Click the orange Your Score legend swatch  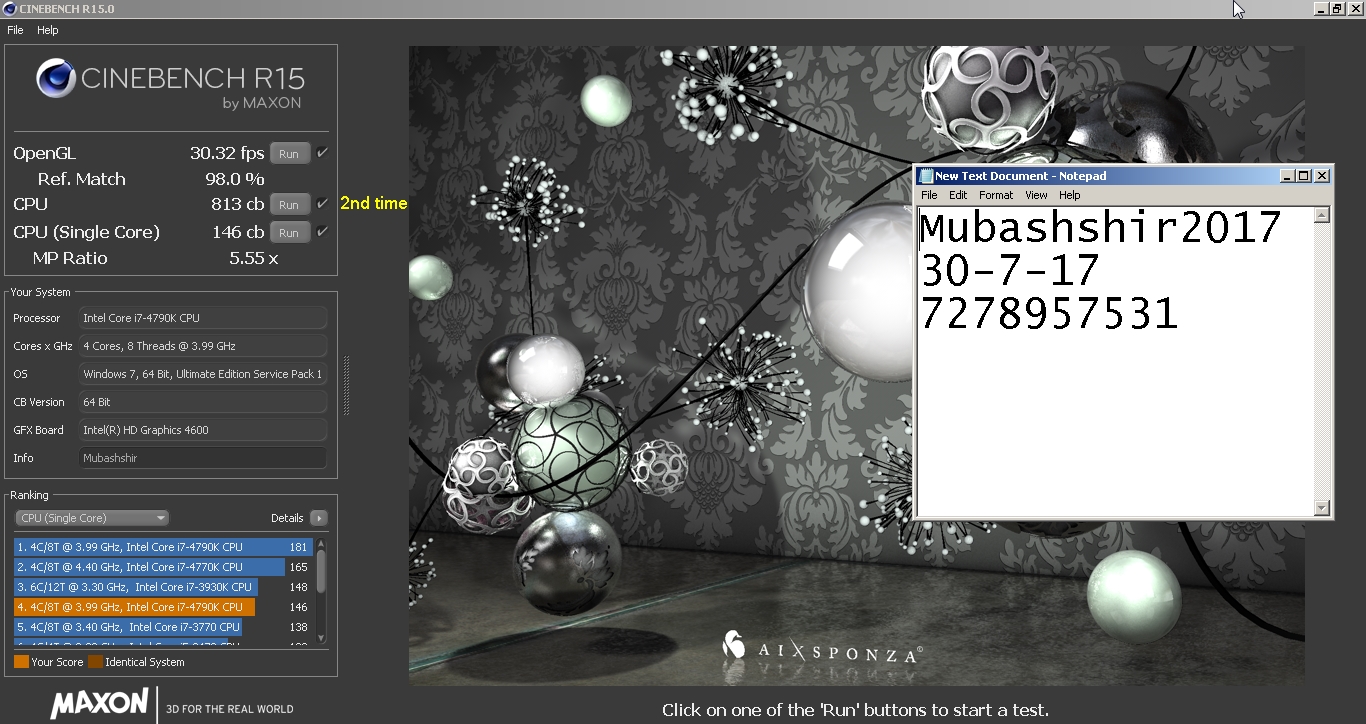21,662
